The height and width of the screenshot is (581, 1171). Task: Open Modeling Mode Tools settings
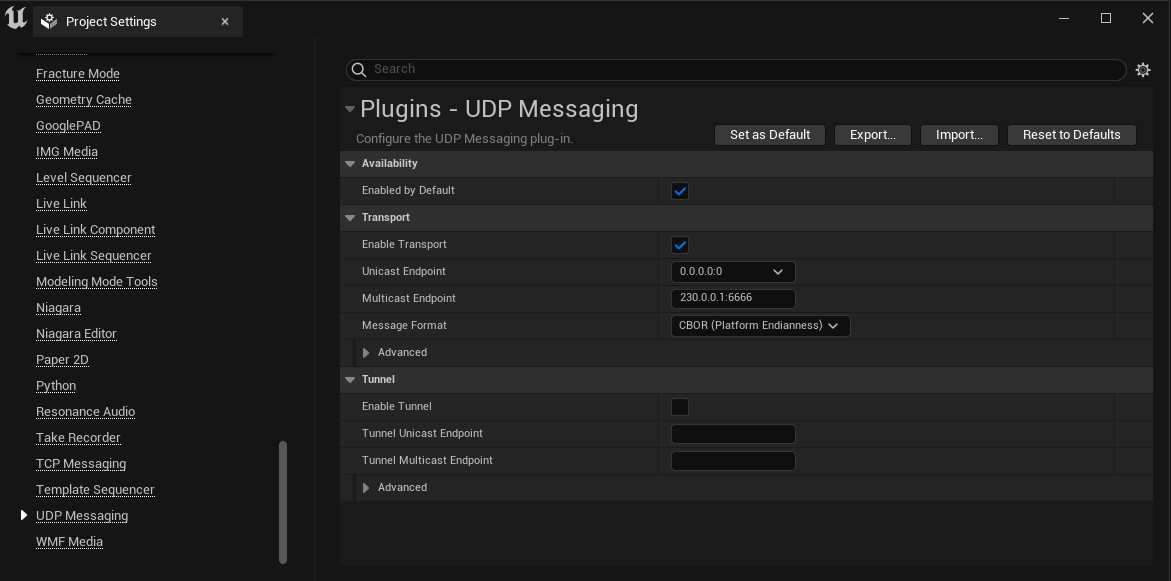click(x=96, y=282)
